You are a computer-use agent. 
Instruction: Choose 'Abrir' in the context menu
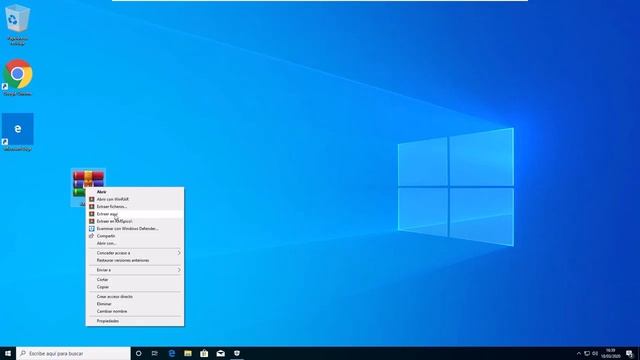[135, 191]
